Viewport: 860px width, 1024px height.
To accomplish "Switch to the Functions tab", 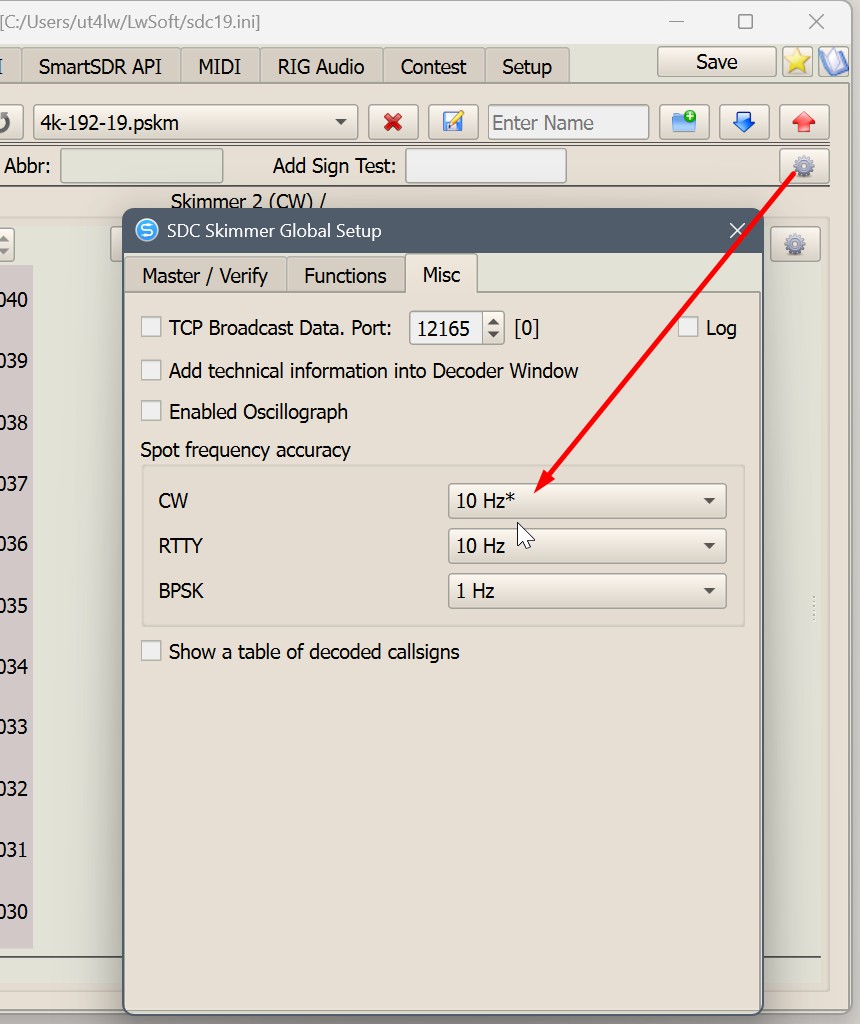I will (345, 276).
